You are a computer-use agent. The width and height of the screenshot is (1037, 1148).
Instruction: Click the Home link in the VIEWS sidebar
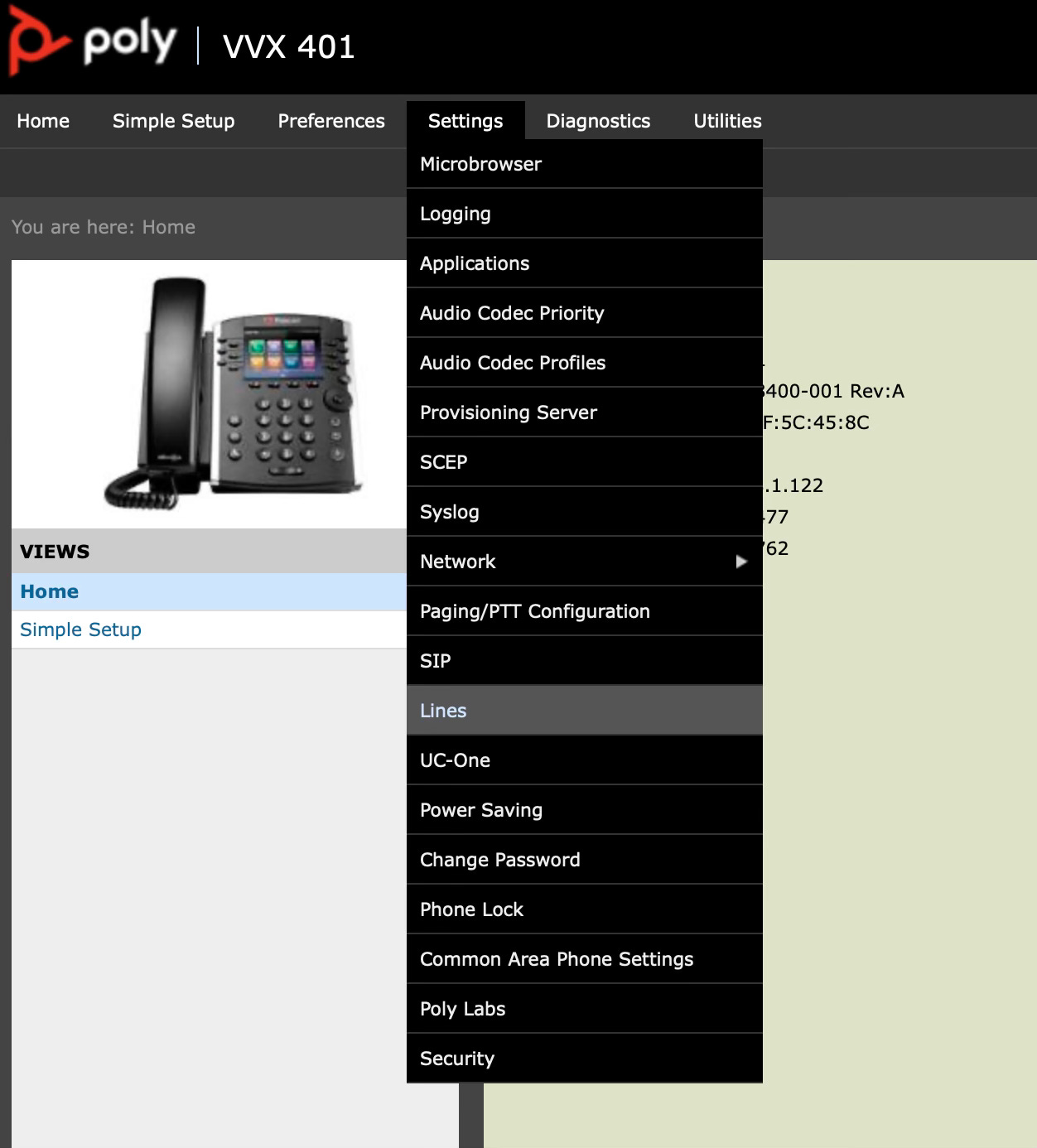[x=50, y=591]
